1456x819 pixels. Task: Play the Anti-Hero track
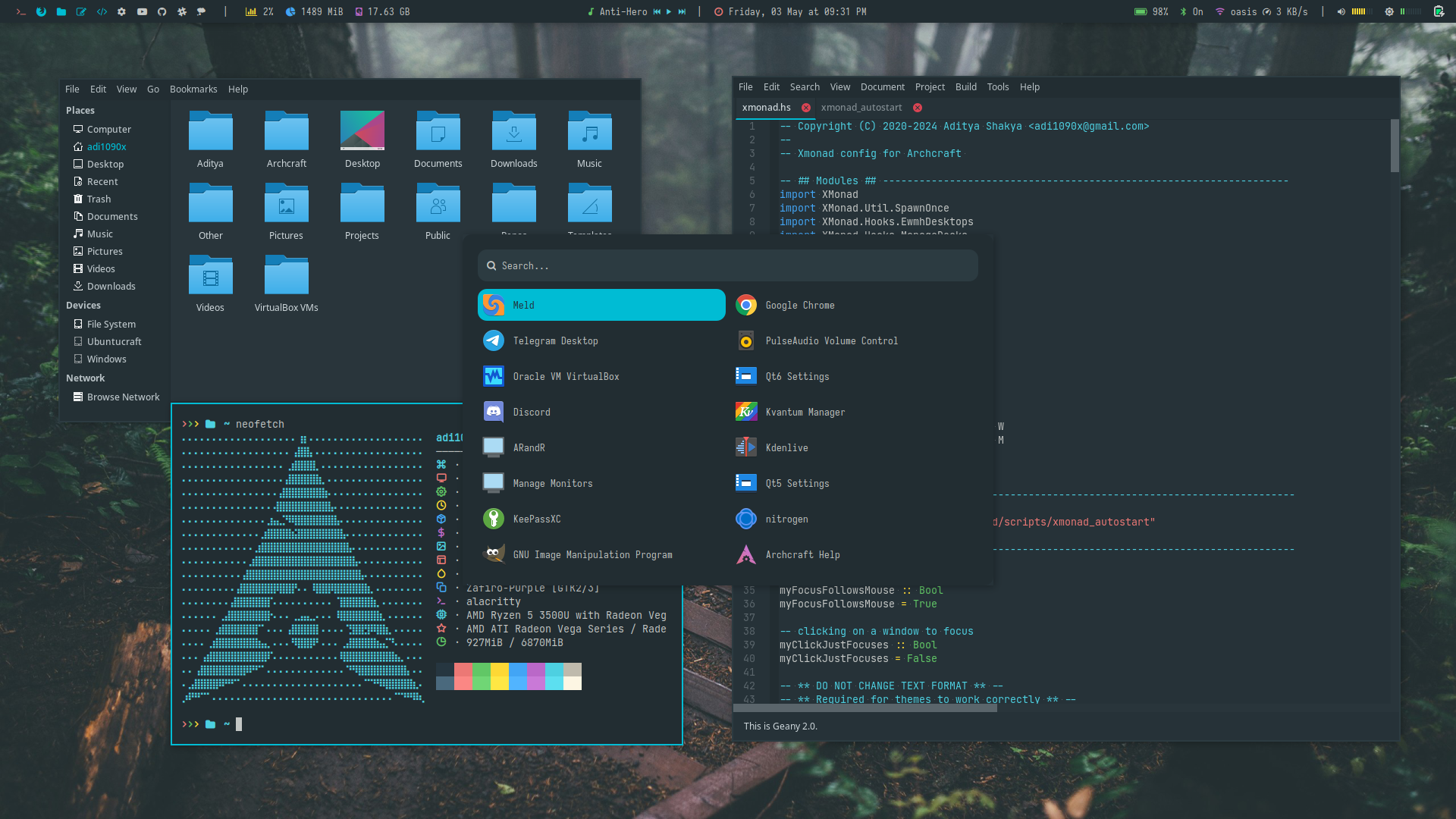click(x=669, y=11)
